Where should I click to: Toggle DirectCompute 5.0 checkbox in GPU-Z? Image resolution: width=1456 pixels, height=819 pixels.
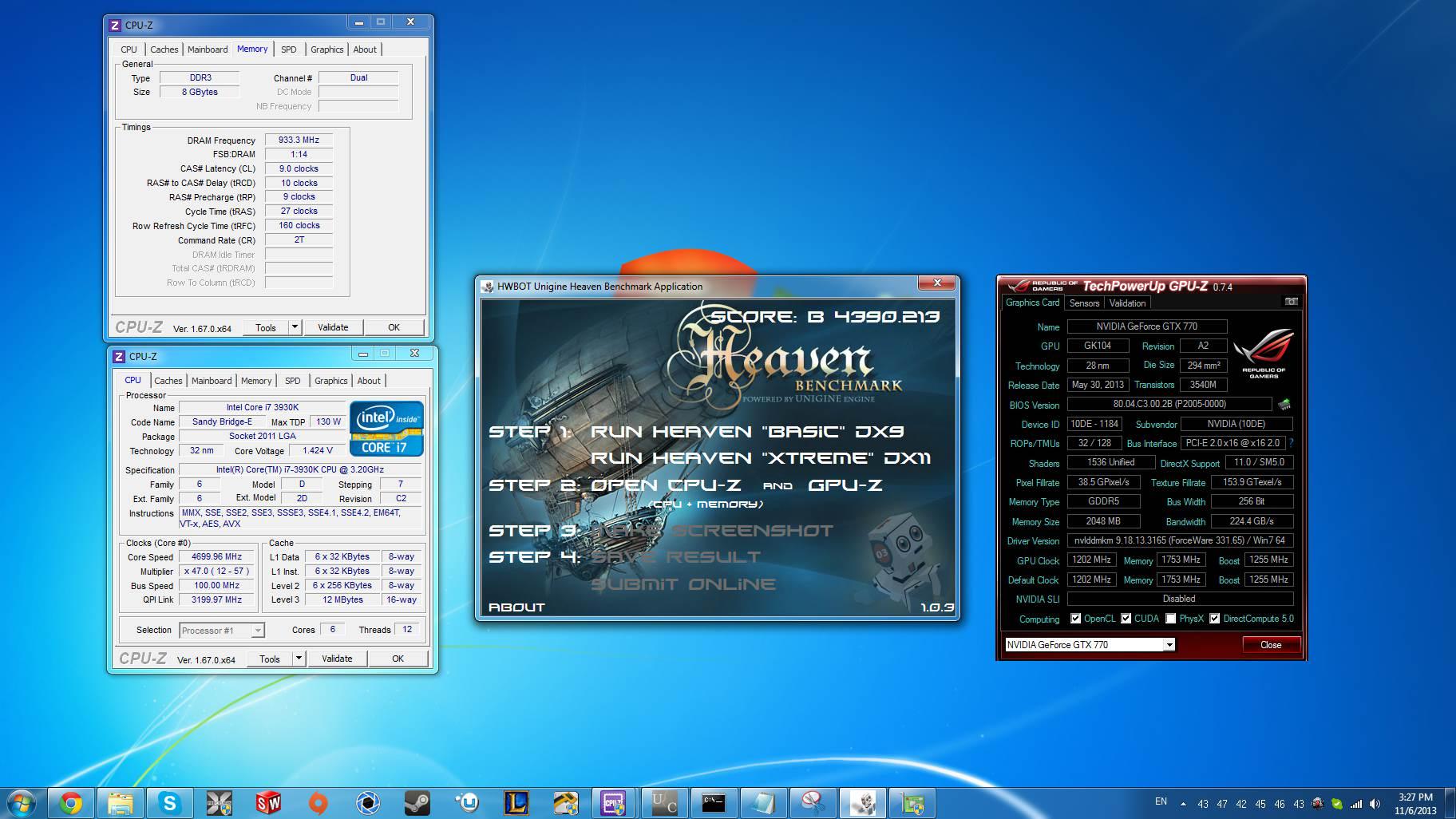point(1214,619)
